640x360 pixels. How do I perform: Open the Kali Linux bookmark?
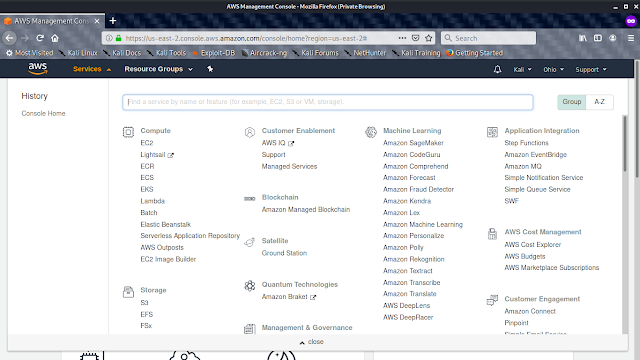pos(78,53)
